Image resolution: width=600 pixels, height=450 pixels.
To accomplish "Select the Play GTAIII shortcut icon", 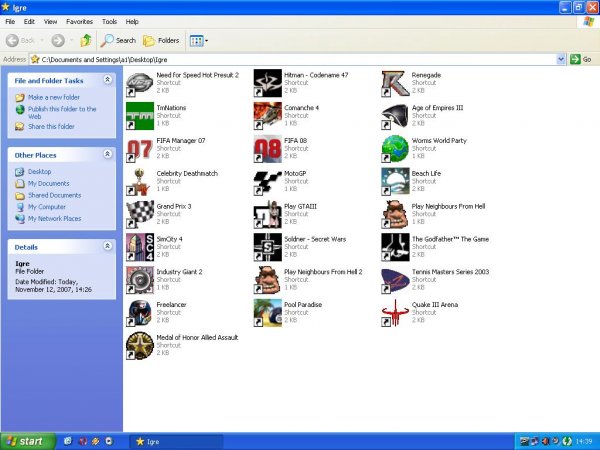I will click(267, 215).
